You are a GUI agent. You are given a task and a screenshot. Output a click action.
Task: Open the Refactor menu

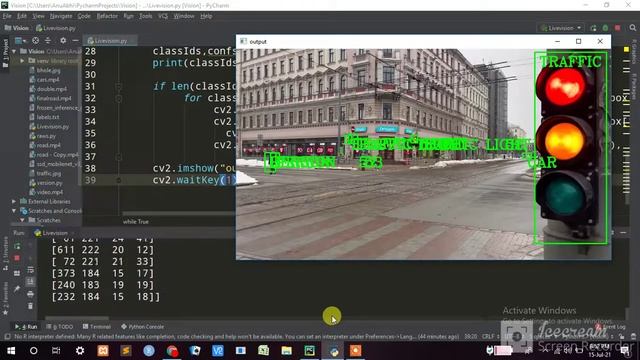pyautogui.click(x=107, y=16)
